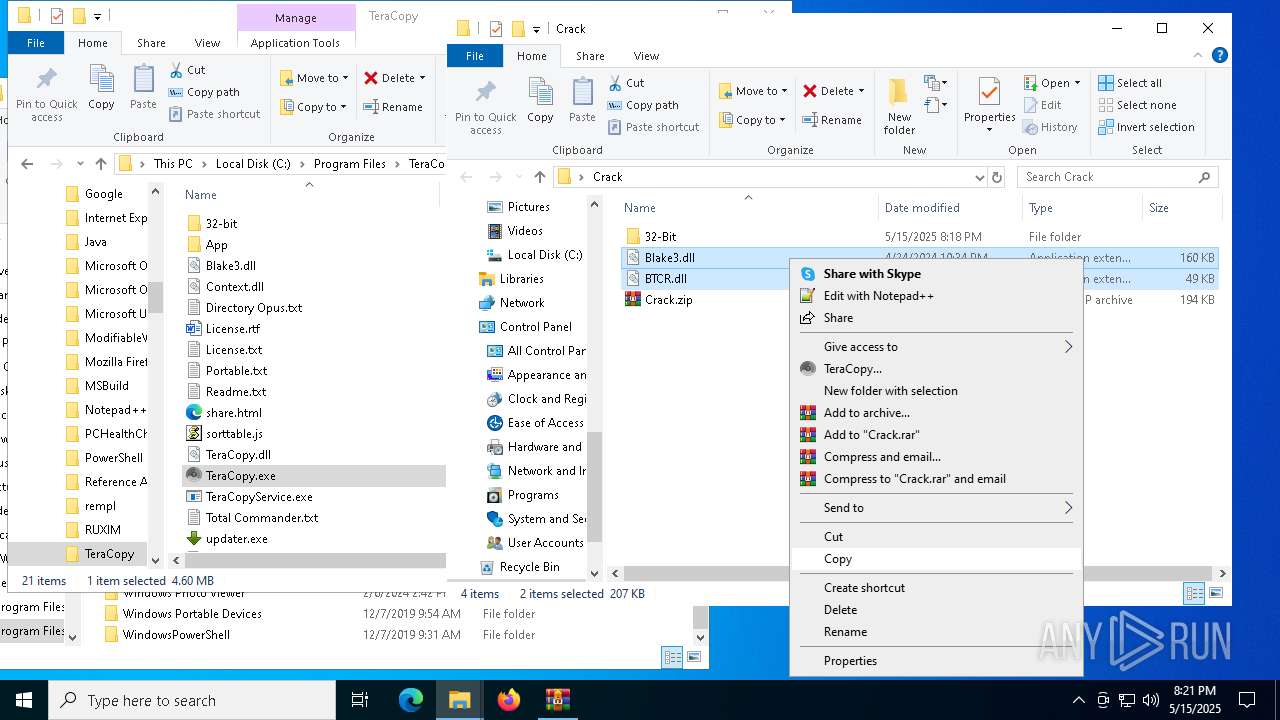Click Copy in the context menu
The width and height of the screenshot is (1280, 720).
pyautogui.click(x=837, y=559)
